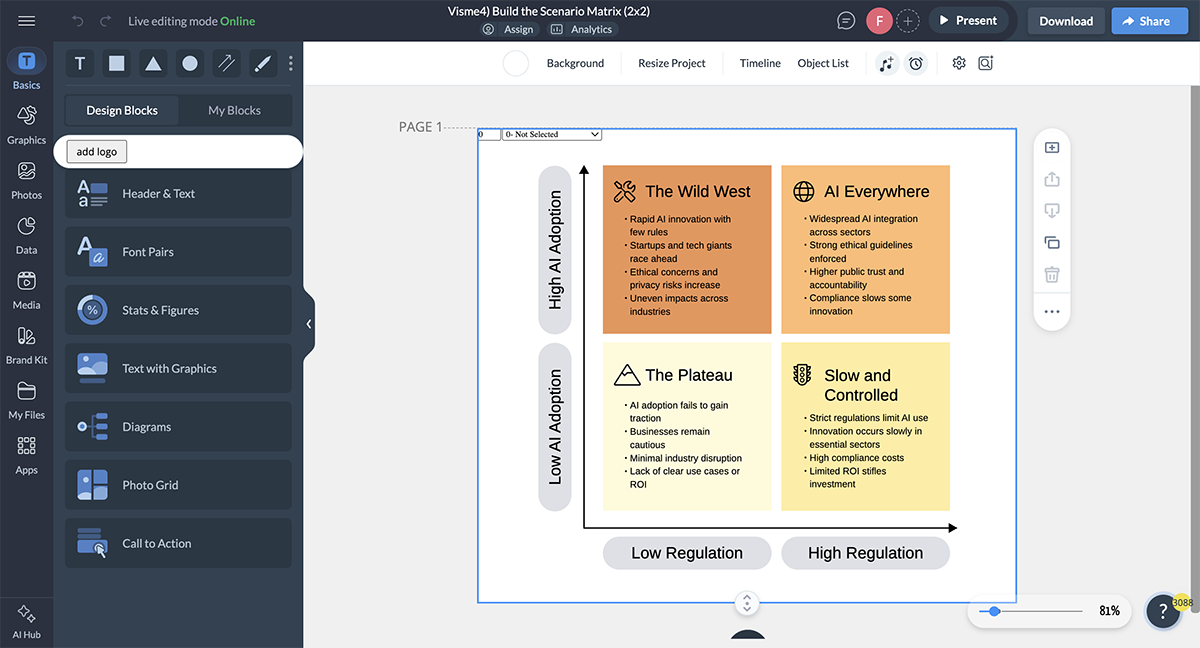Open the Graphics sidebar panel
The width and height of the screenshot is (1200, 648).
tap(27, 124)
